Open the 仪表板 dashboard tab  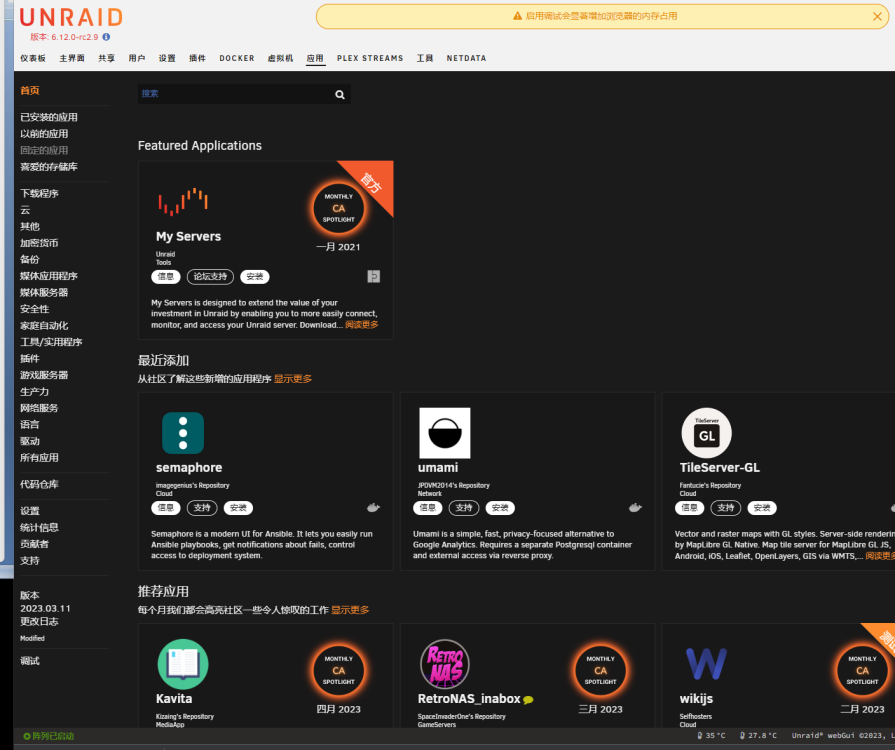click(x=33, y=58)
